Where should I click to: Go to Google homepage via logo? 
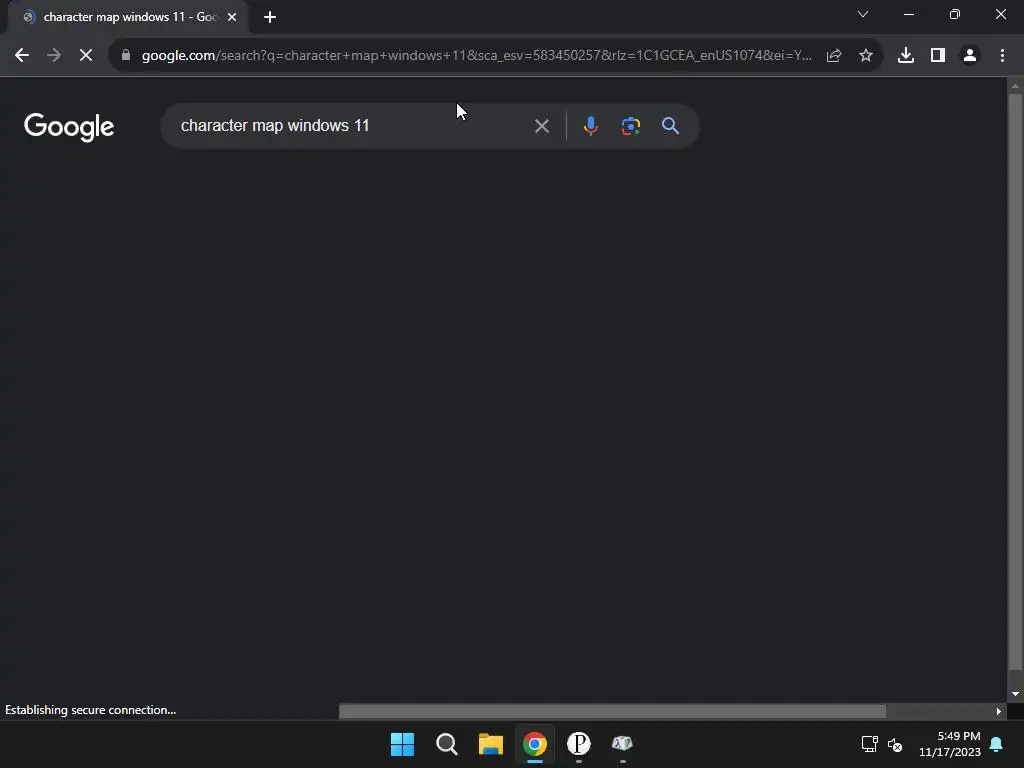point(69,127)
